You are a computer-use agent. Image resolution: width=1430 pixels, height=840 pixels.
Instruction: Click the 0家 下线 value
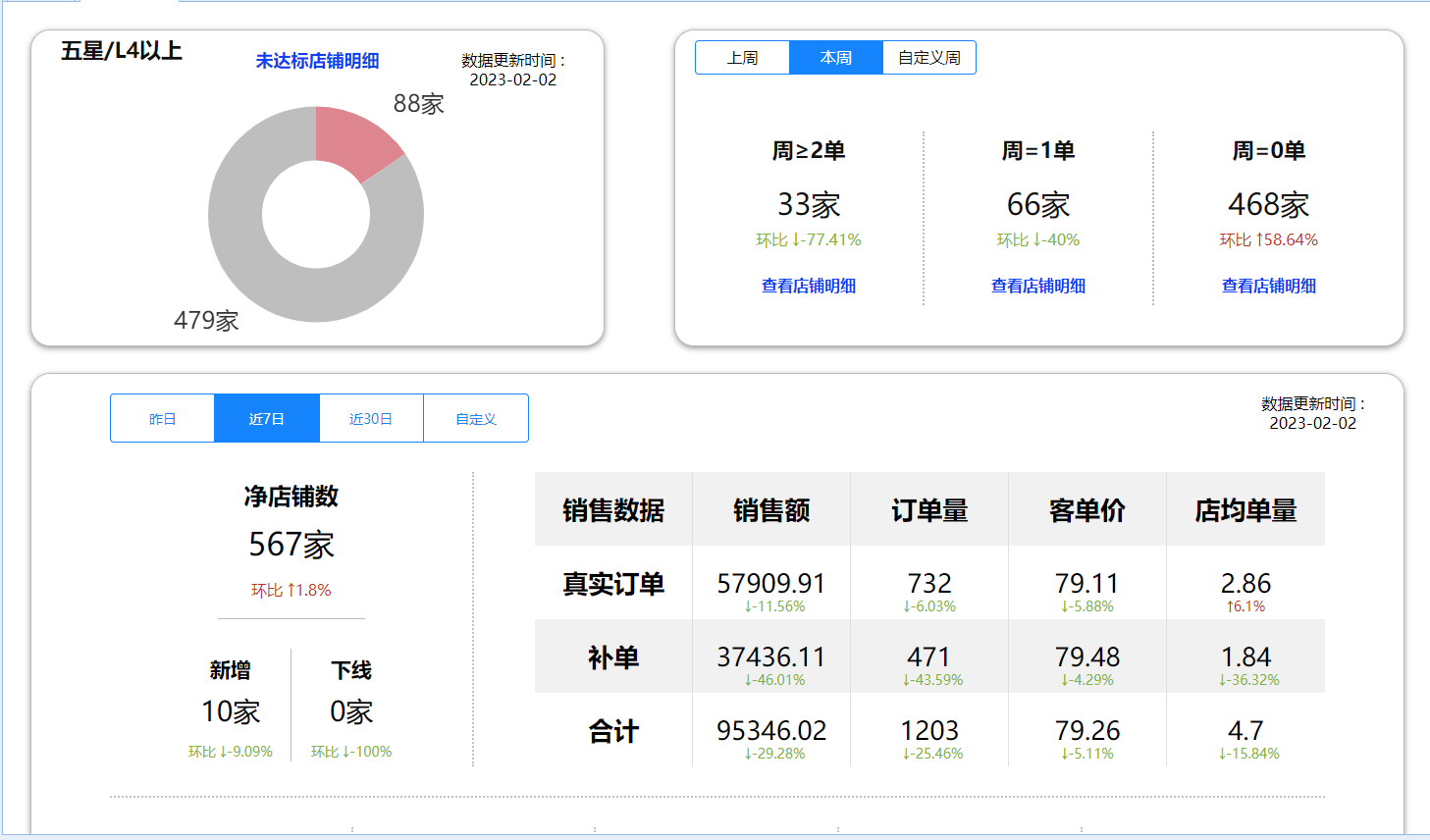coord(351,711)
